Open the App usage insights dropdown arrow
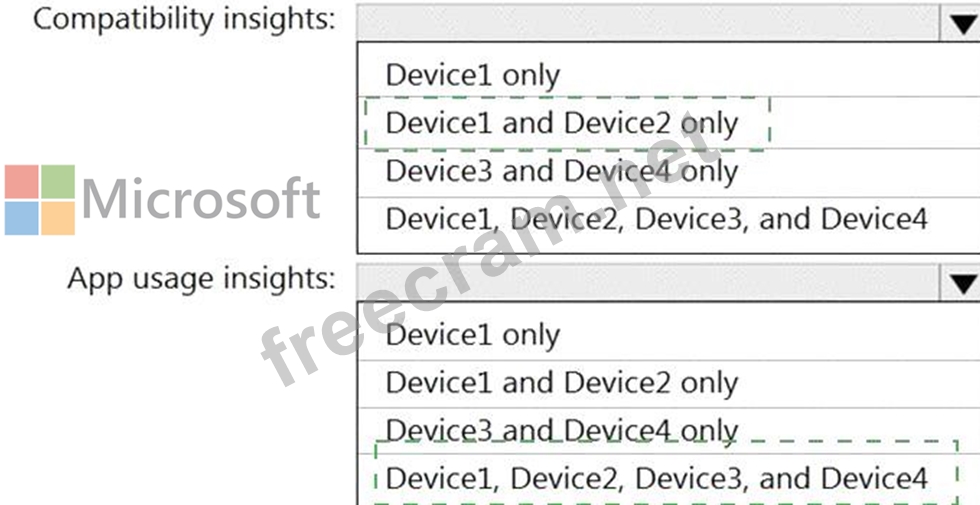Image resolution: width=980 pixels, height=505 pixels. [959, 283]
